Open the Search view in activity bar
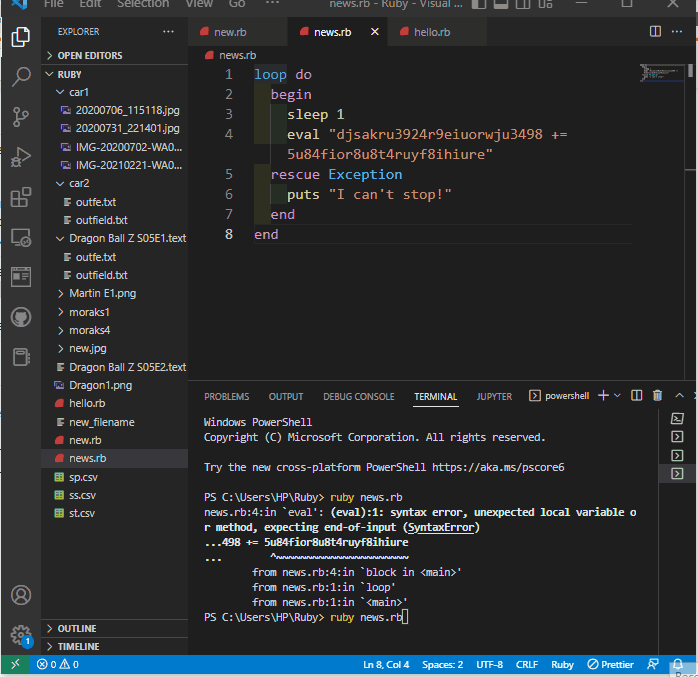The image size is (698, 677). pyautogui.click(x=20, y=77)
